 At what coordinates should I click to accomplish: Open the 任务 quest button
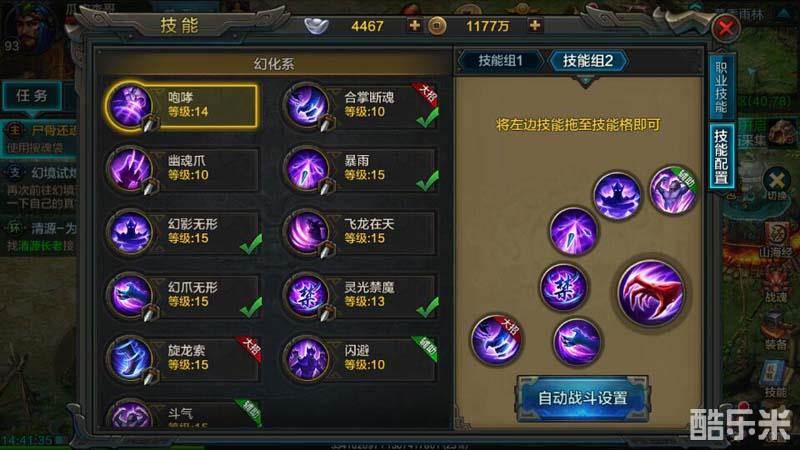[32, 95]
